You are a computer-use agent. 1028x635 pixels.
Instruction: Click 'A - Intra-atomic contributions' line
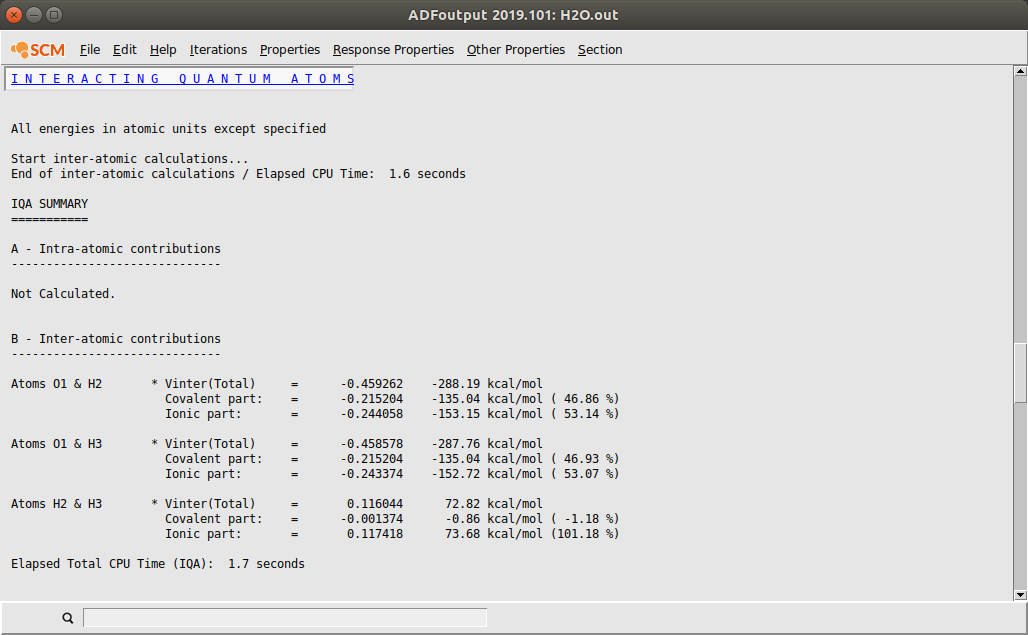(115, 249)
